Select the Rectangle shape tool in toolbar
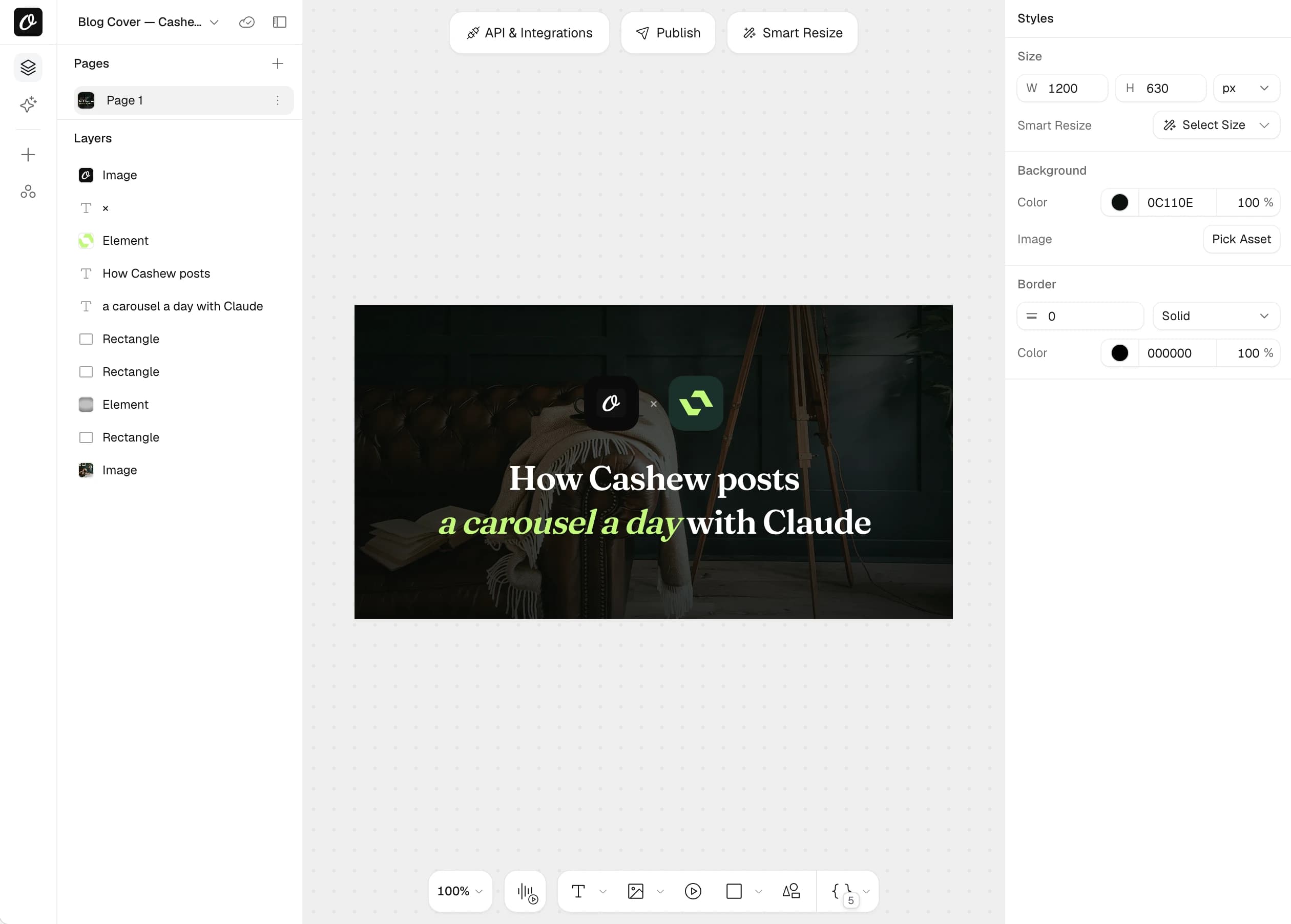Image resolution: width=1291 pixels, height=924 pixels. point(734,891)
